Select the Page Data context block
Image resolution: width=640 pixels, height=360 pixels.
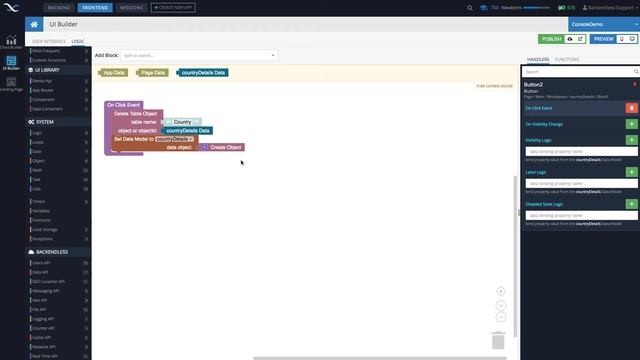[x=153, y=73]
